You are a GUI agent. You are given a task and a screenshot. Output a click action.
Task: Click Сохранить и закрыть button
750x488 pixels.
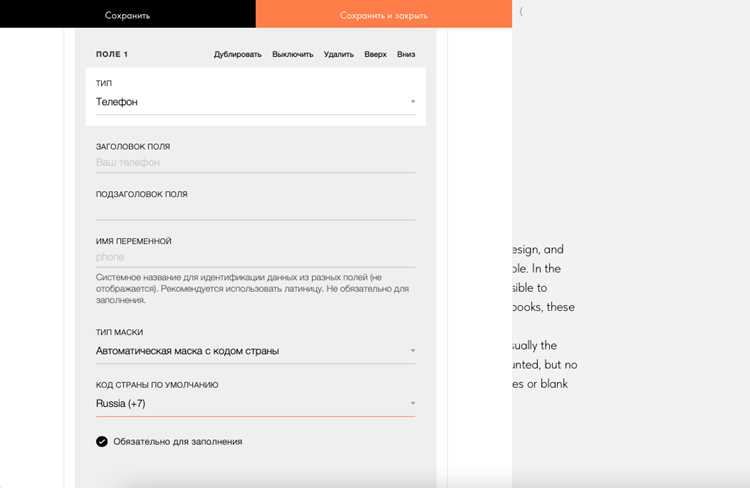pos(384,14)
